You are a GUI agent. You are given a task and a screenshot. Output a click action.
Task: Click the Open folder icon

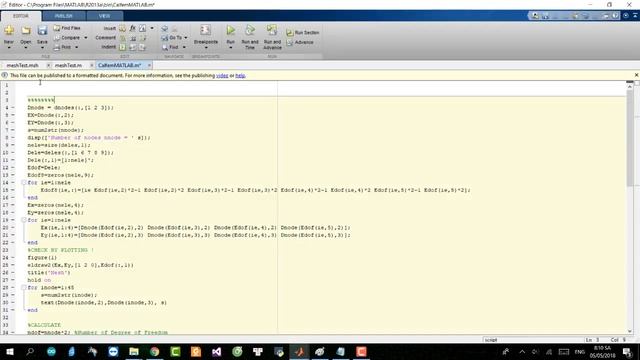click(x=26, y=30)
